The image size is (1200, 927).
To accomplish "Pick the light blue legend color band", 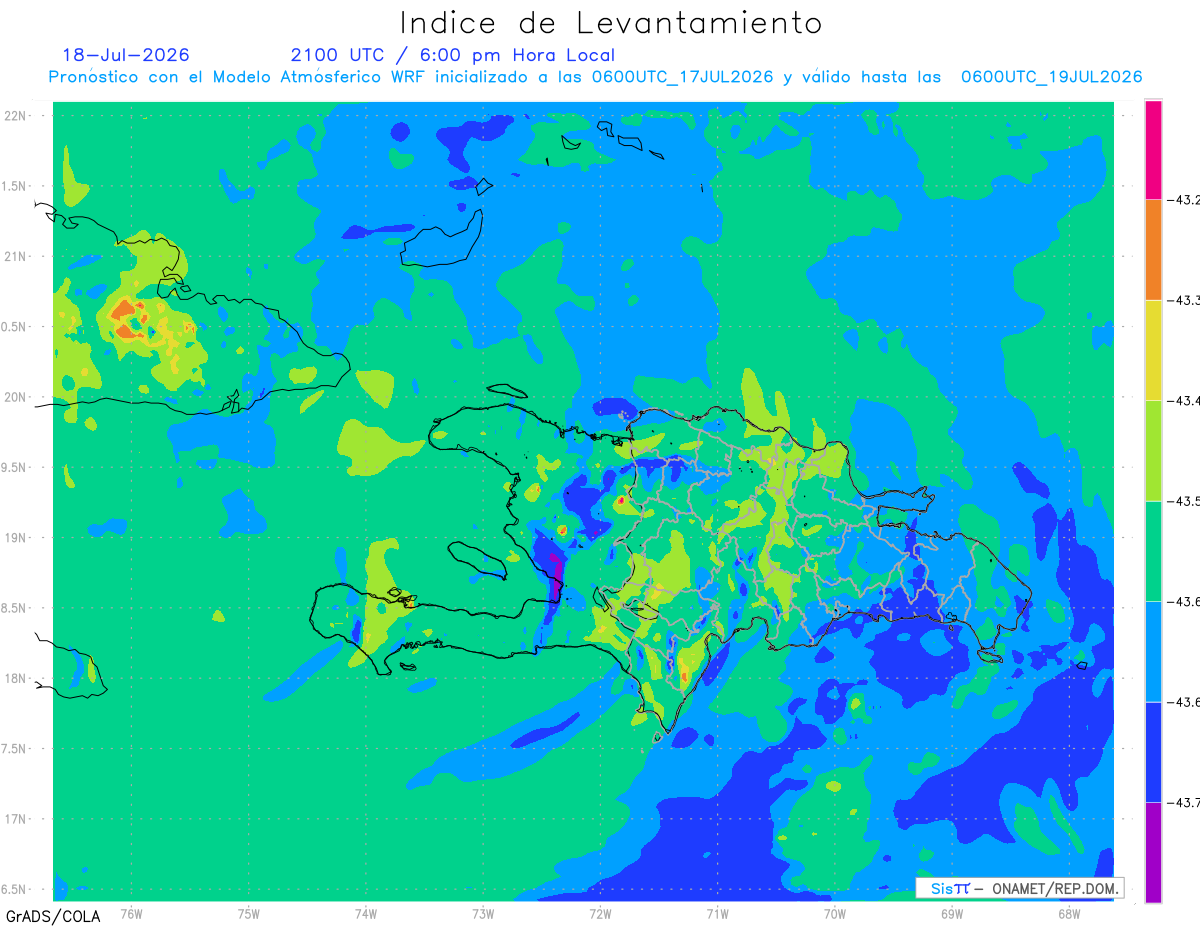I will pyautogui.click(x=1153, y=651).
